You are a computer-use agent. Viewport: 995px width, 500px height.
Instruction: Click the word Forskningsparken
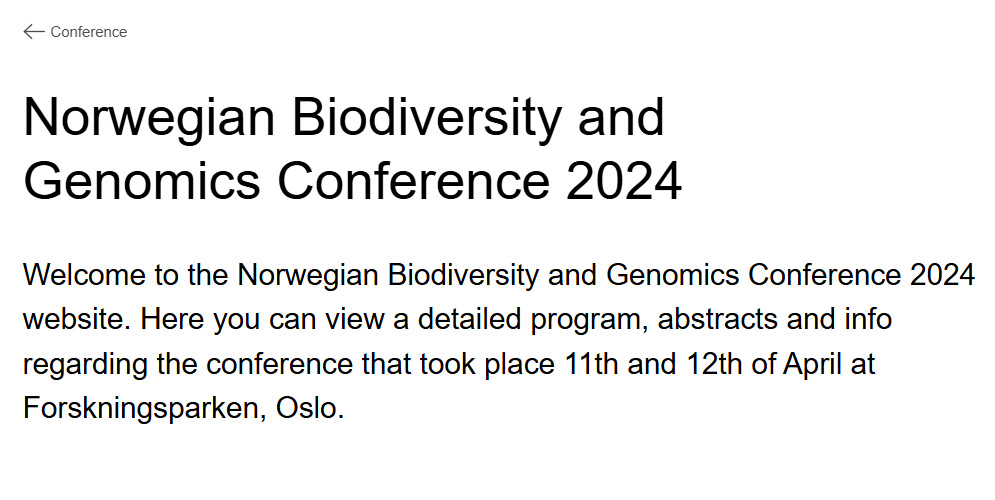(x=138, y=410)
